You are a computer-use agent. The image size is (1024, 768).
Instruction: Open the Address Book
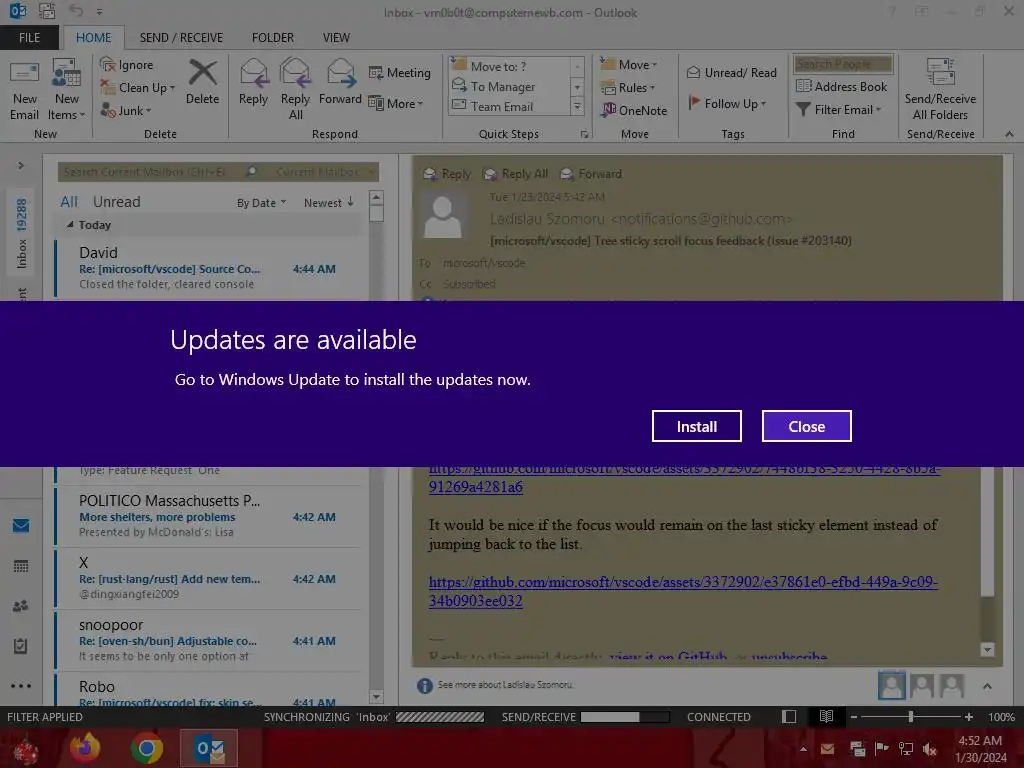tap(842, 86)
